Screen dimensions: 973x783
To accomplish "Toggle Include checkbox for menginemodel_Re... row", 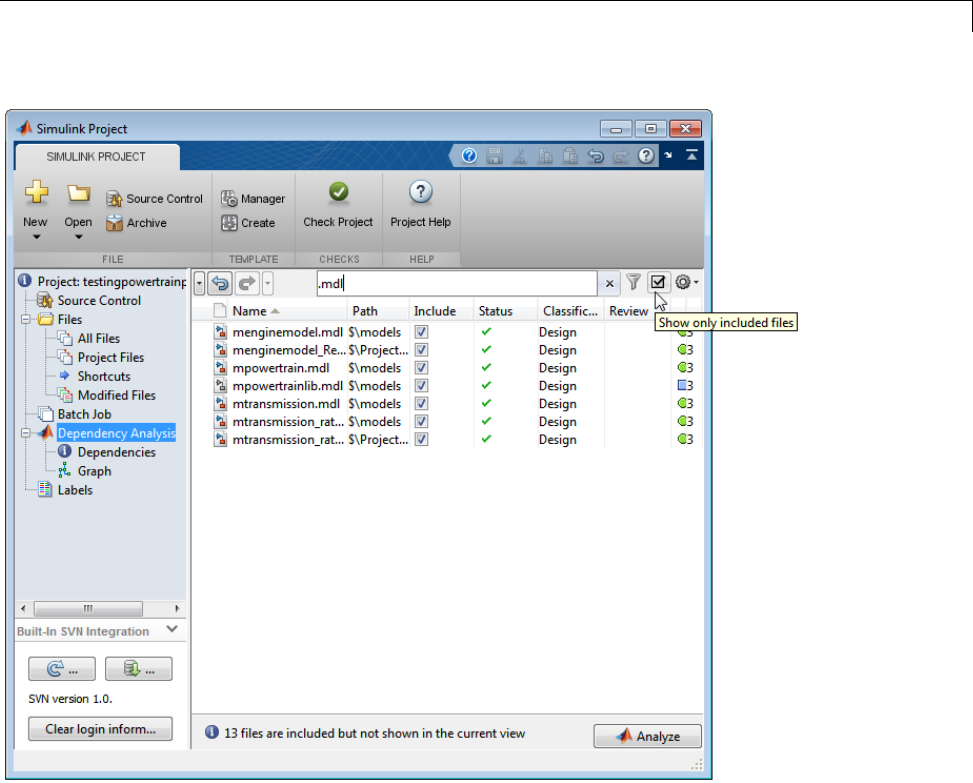I will pos(421,350).
